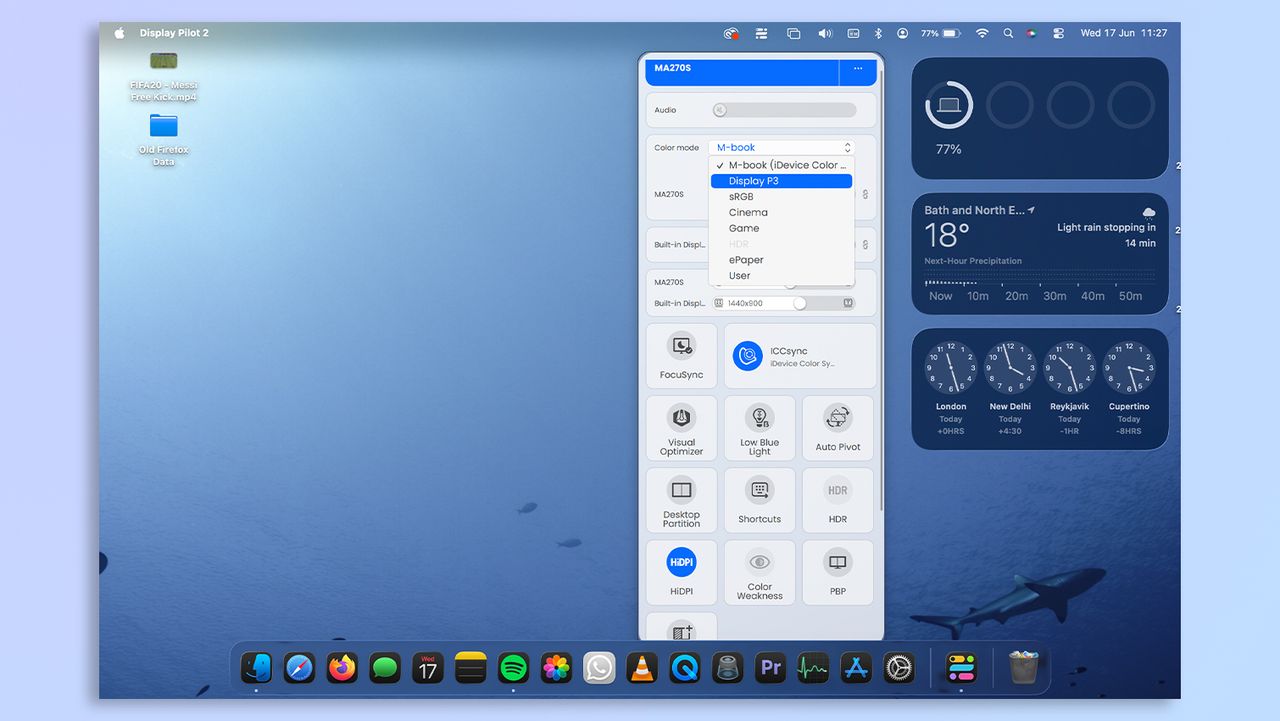Select FIFA20 Messi Free Kick.mp4 desktop file
The width and height of the screenshot is (1280, 721).
click(163, 75)
